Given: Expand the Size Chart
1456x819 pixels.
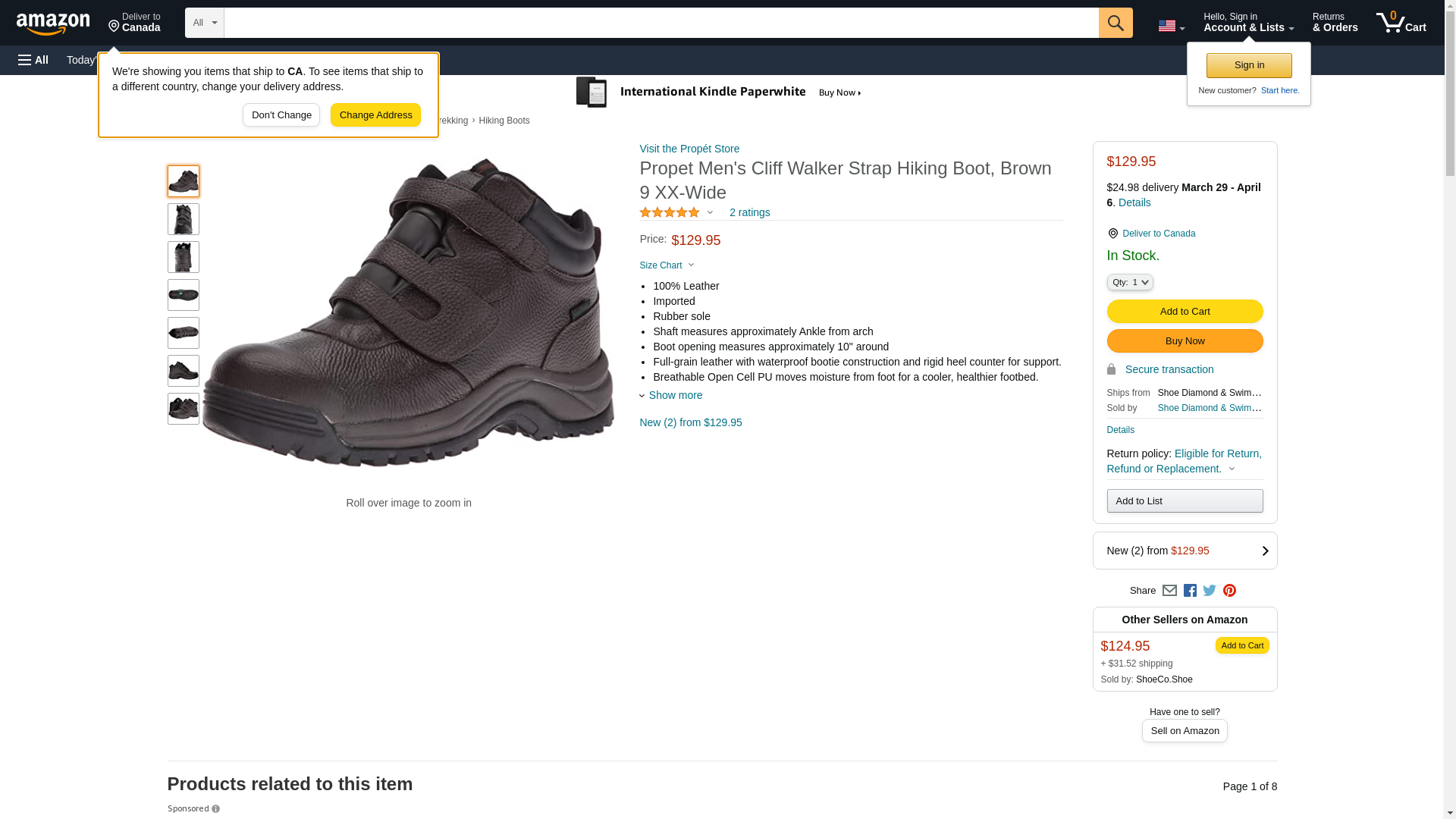Looking at the screenshot, I should click(x=667, y=265).
